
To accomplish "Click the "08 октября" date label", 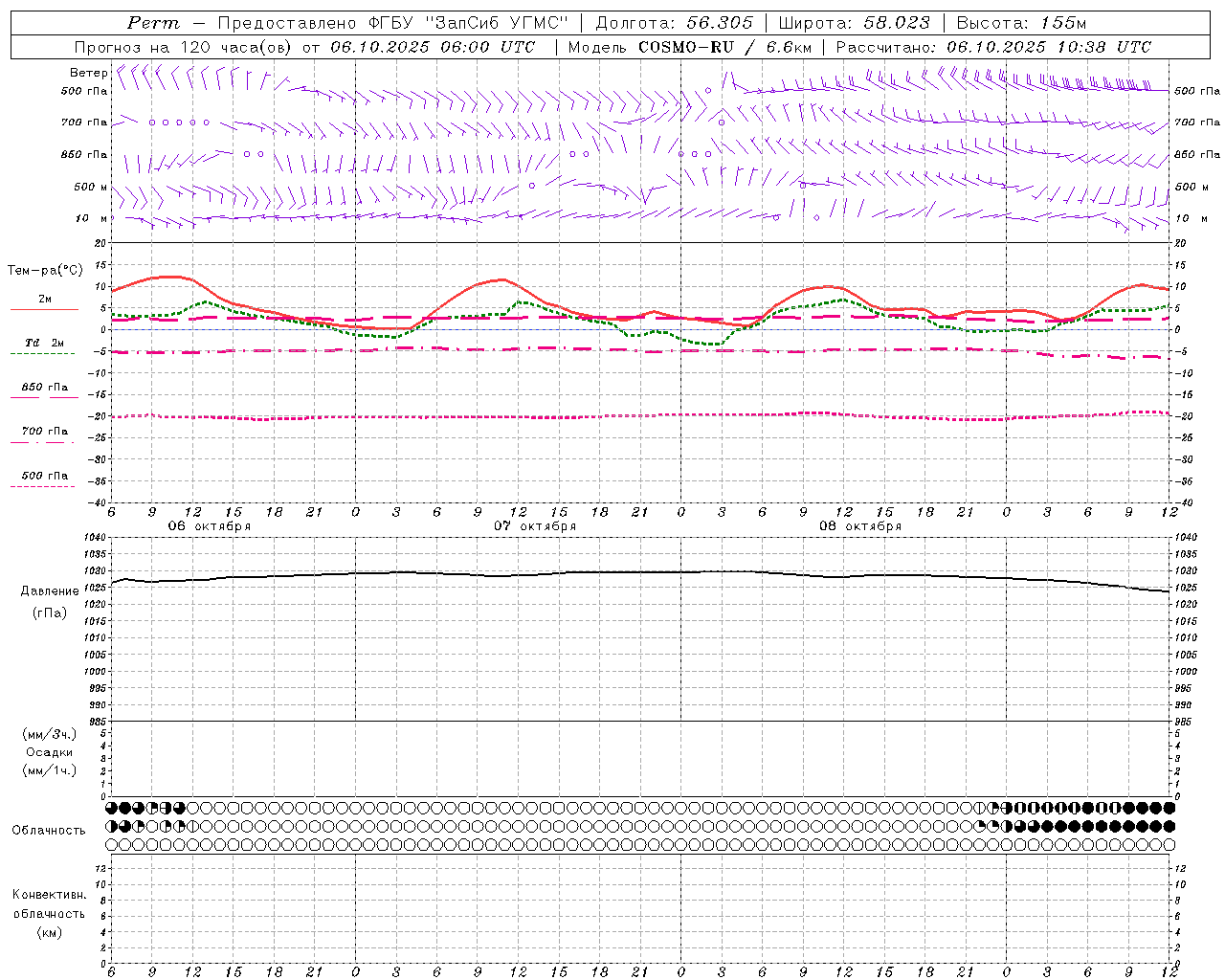I will pyautogui.click(x=860, y=526).
